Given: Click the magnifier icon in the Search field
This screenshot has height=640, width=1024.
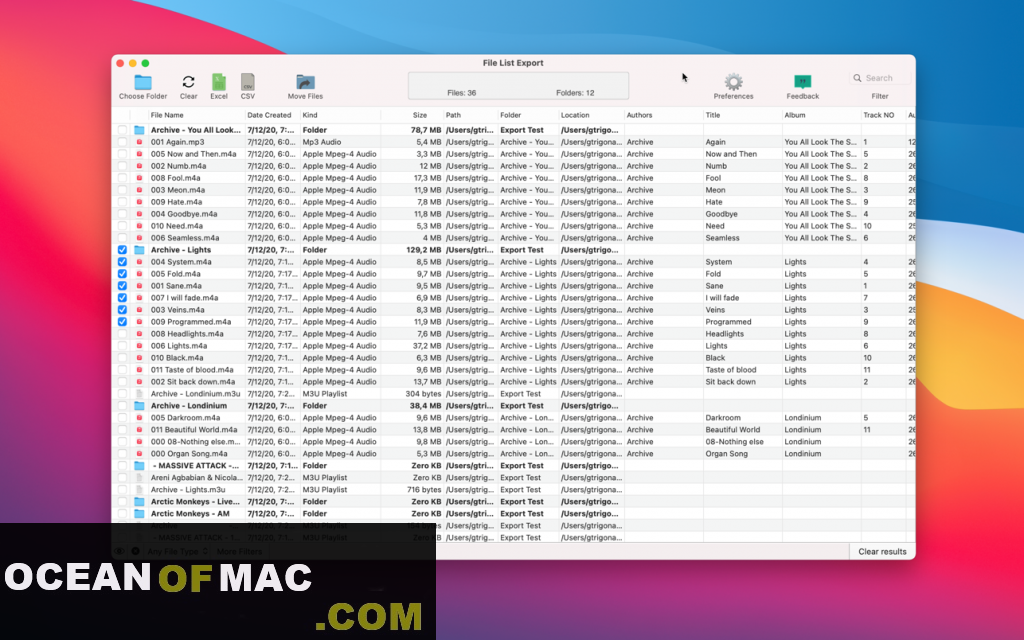Looking at the screenshot, I should [x=857, y=78].
